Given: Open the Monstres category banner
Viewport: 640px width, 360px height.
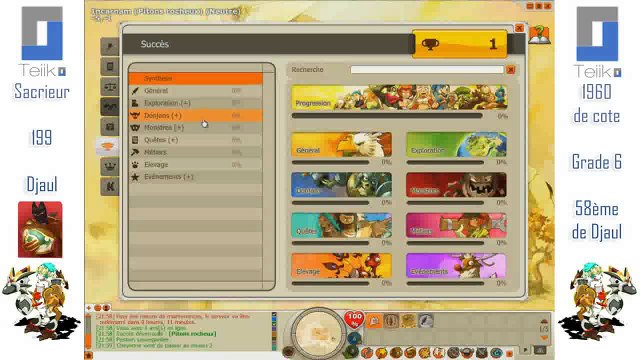Looking at the screenshot, I should (x=456, y=184).
